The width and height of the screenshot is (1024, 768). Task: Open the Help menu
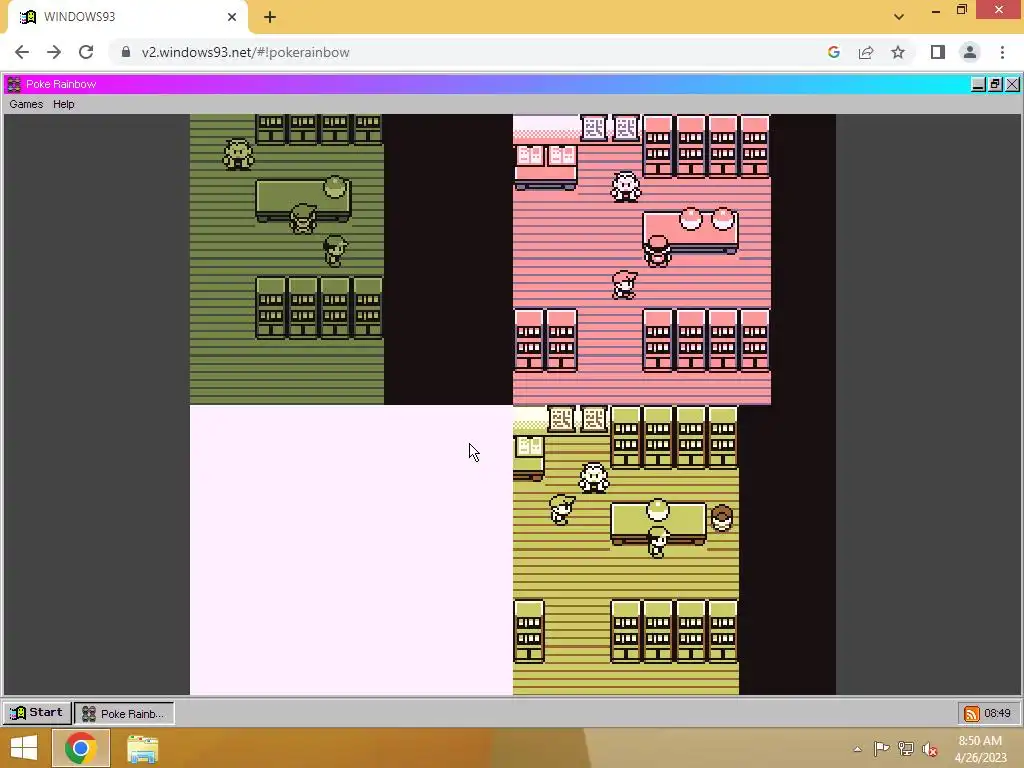click(63, 104)
